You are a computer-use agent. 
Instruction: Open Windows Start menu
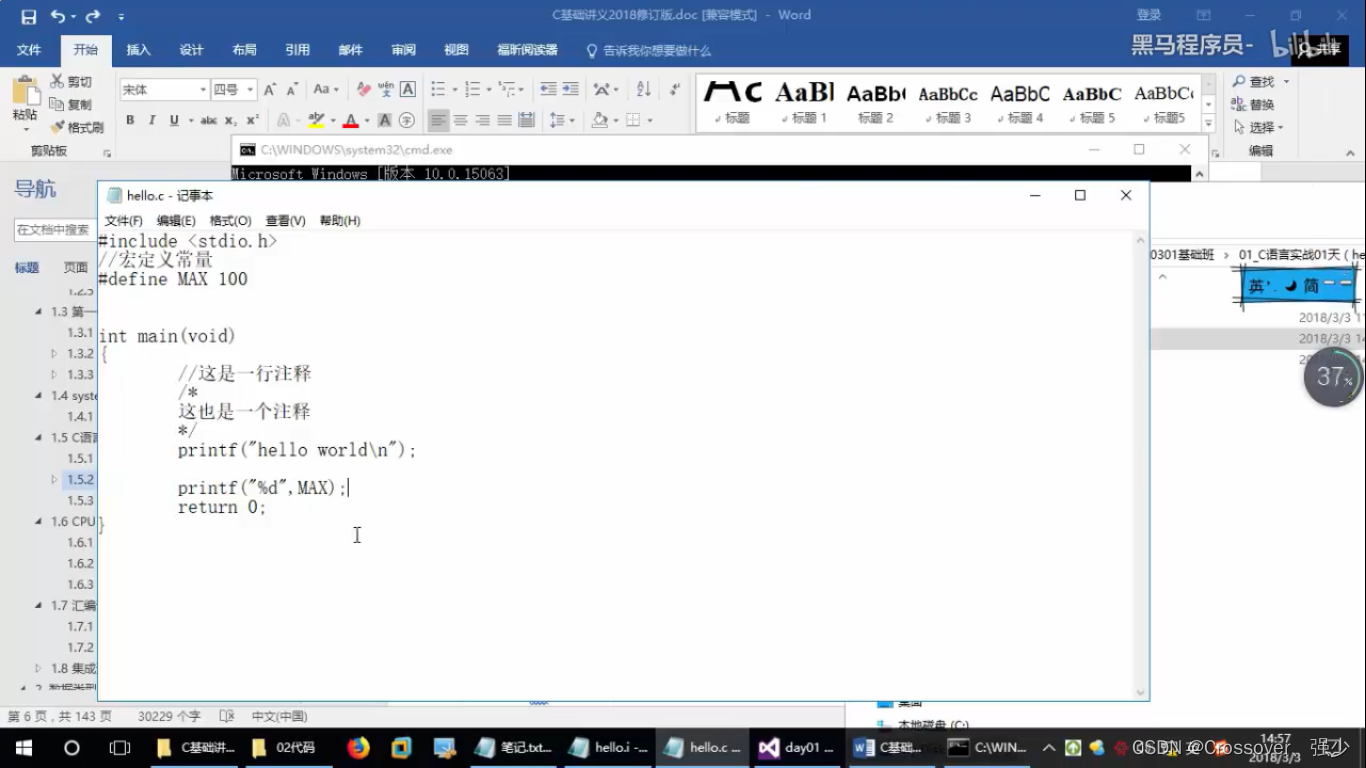click(x=24, y=747)
